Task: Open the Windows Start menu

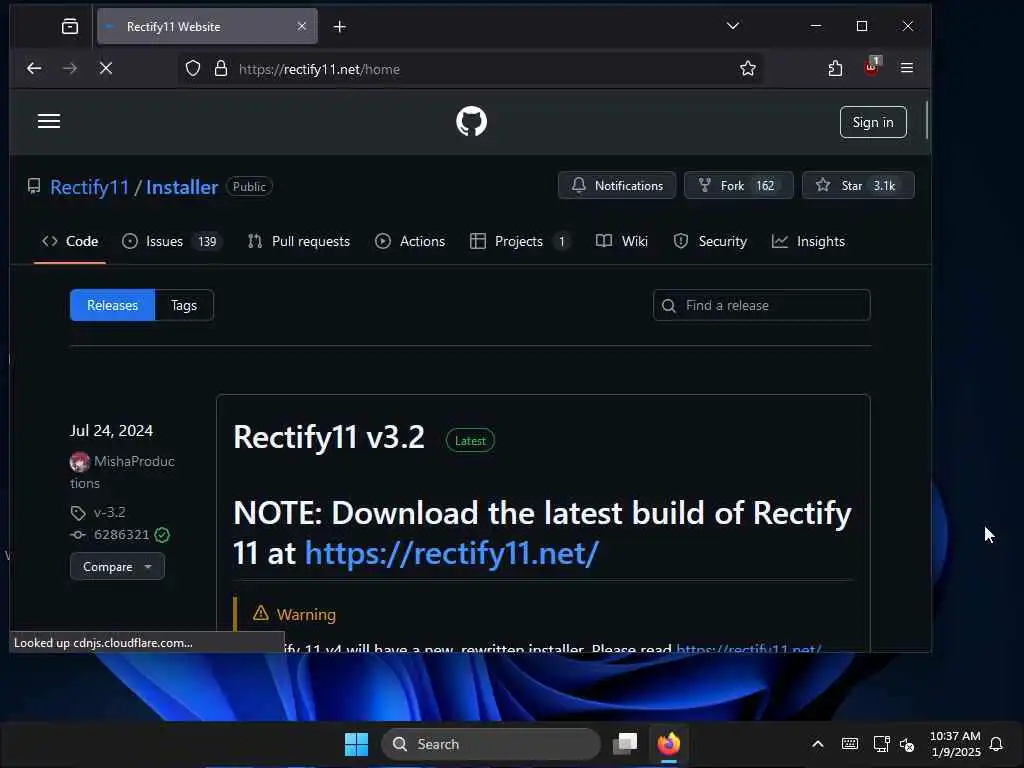Action: pos(357,744)
